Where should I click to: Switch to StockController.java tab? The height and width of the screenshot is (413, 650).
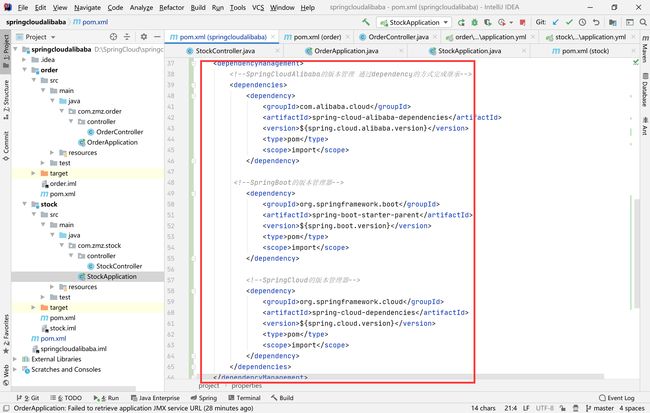225,51
